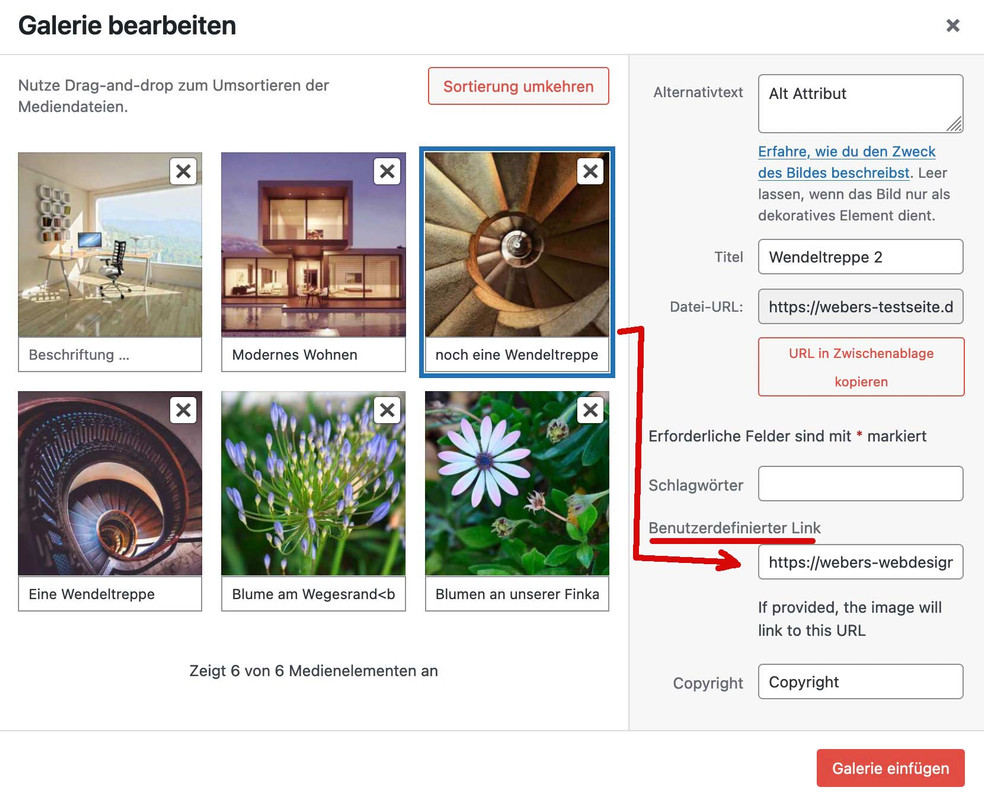Click 'Zeigt 6 von 6 Medienelementen an' text
The height and width of the screenshot is (800, 984).
(x=313, y=671)
